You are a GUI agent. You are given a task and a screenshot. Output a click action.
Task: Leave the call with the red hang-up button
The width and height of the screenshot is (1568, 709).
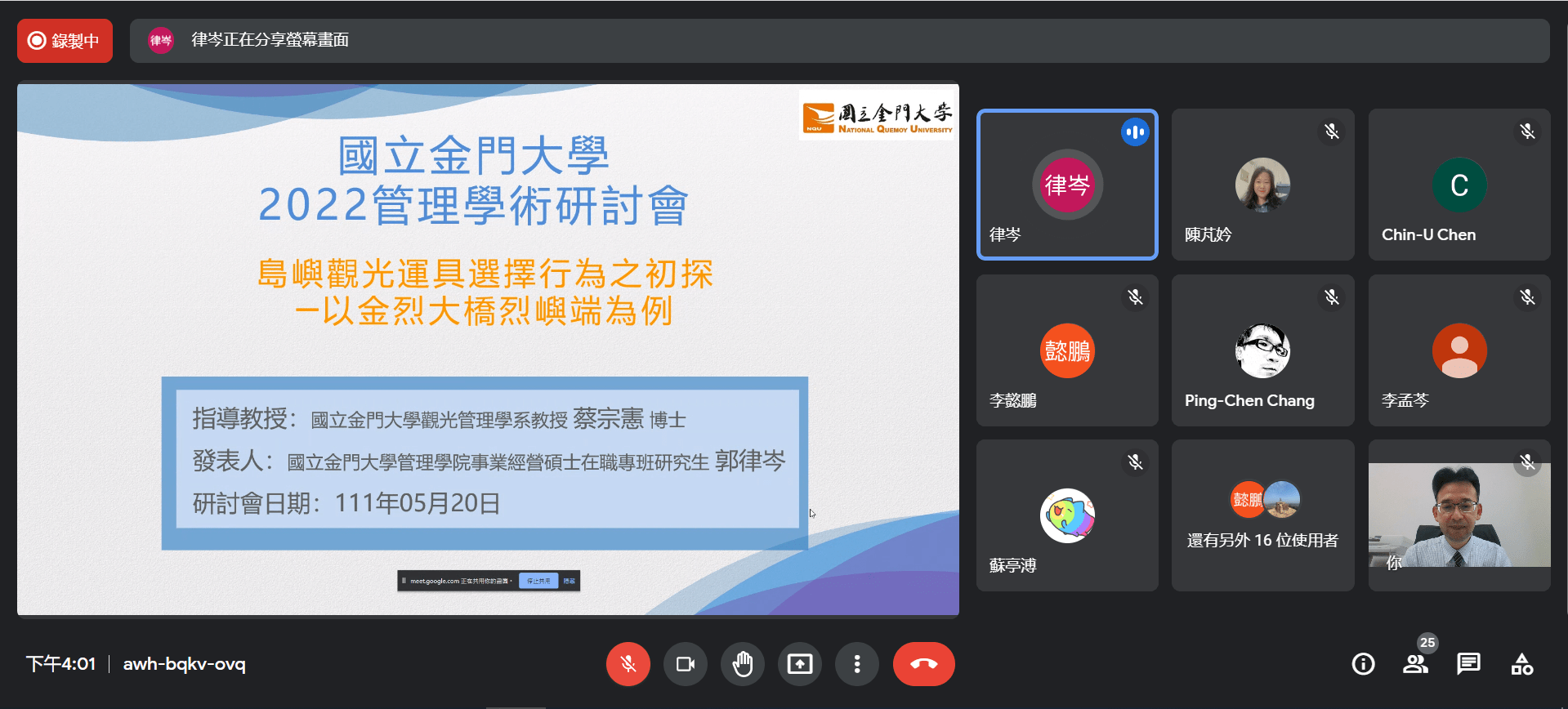coord(924,664)
